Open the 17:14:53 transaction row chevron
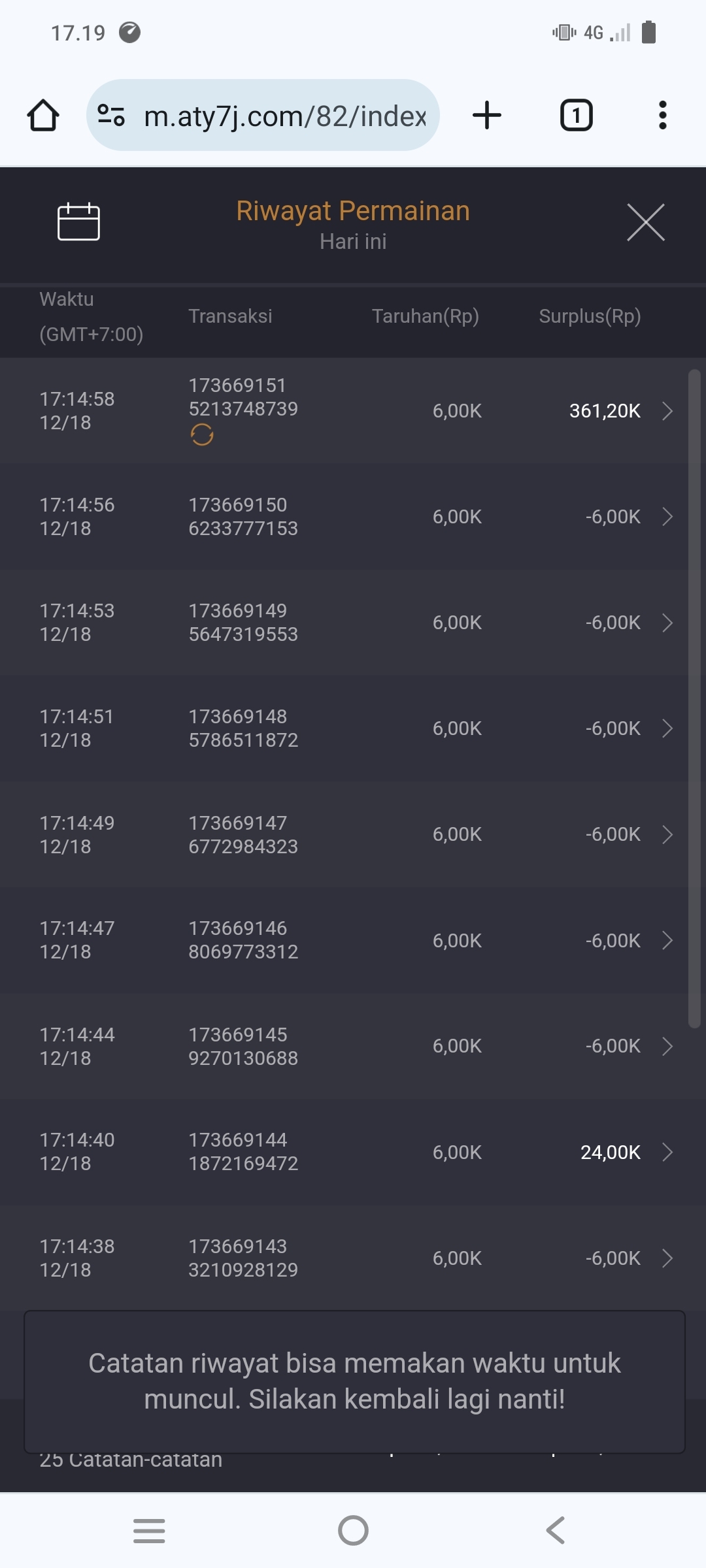This screenshot has height=1568, width=706. [x=667, y=623]
